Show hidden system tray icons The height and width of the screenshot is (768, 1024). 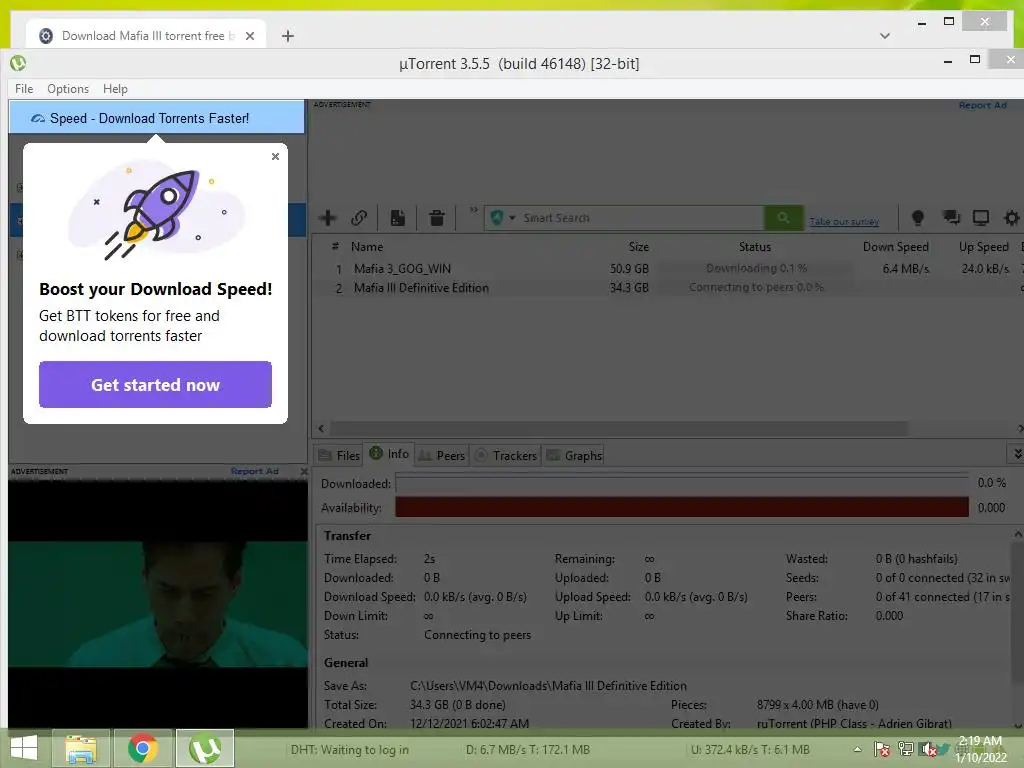(857, 749)
